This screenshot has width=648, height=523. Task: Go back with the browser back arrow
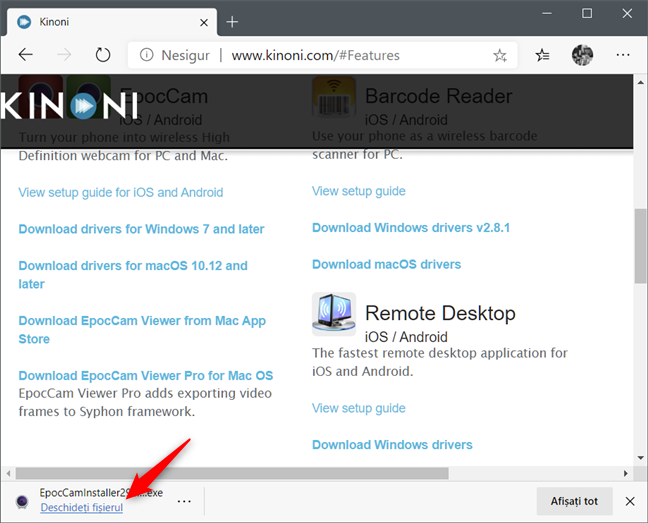[26, 55]
